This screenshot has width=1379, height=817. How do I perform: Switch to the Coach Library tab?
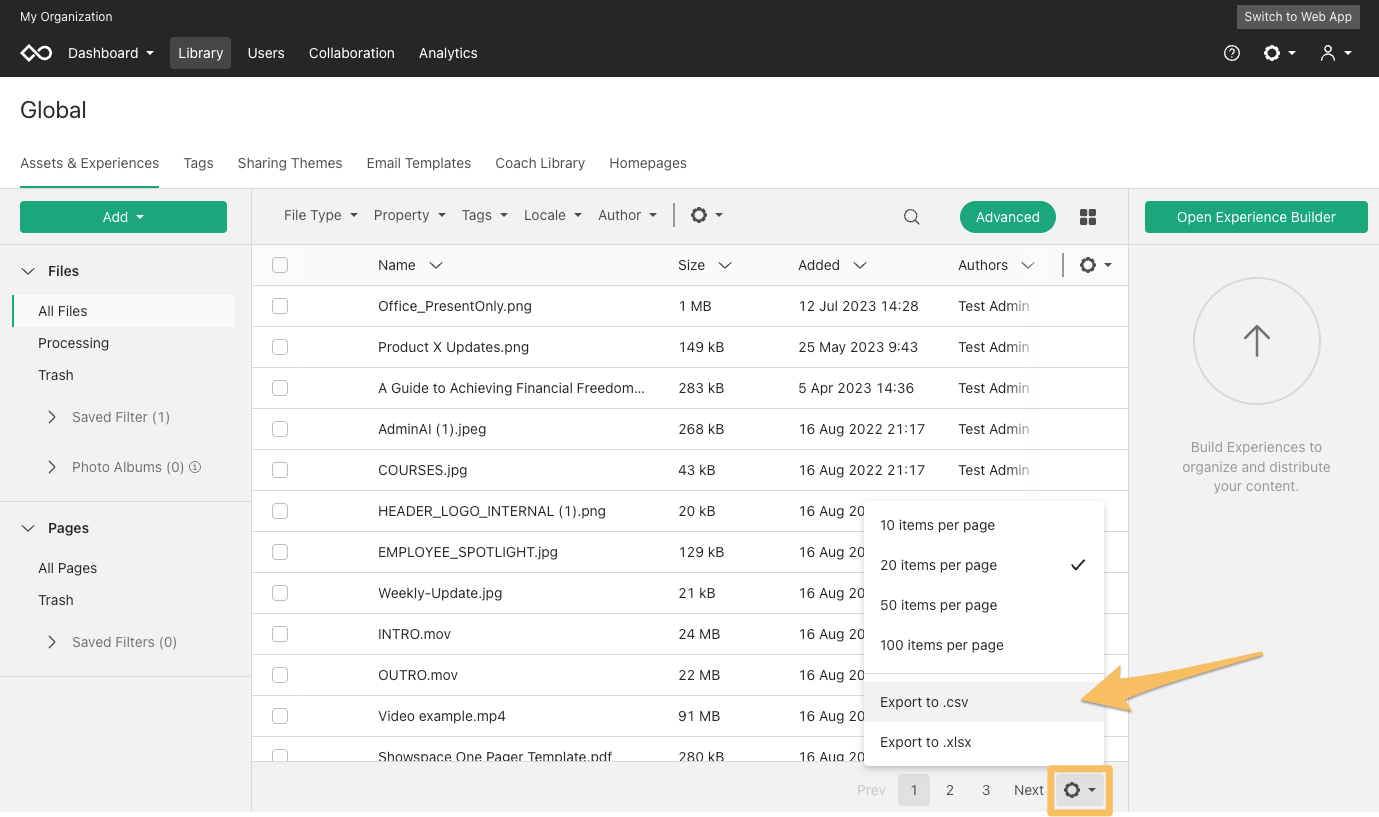pos(540,163)
